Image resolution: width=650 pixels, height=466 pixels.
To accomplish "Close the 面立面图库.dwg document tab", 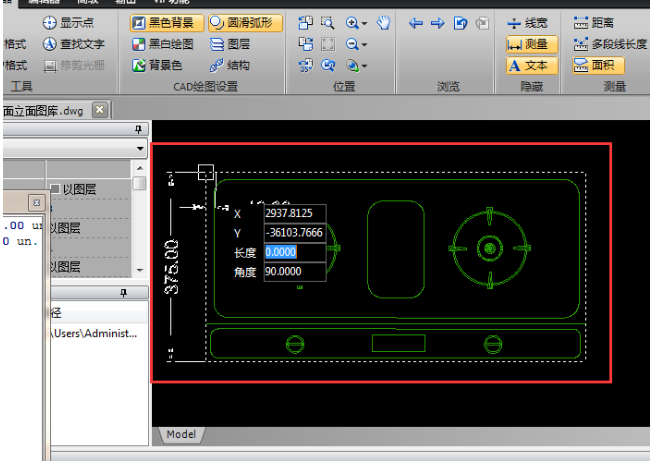I will click(99, 110).
